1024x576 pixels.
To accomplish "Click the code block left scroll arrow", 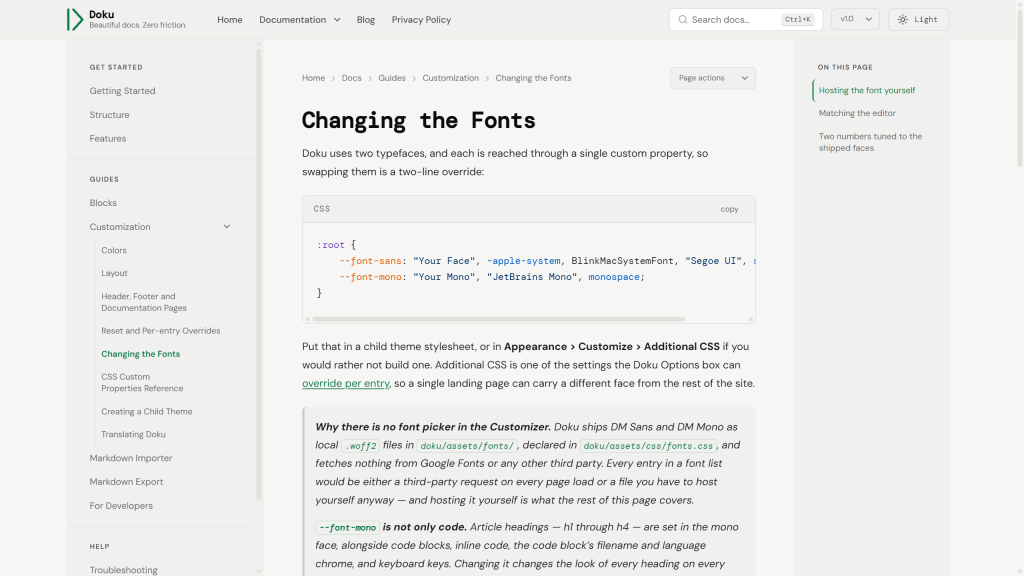I will tap(307, 319).
